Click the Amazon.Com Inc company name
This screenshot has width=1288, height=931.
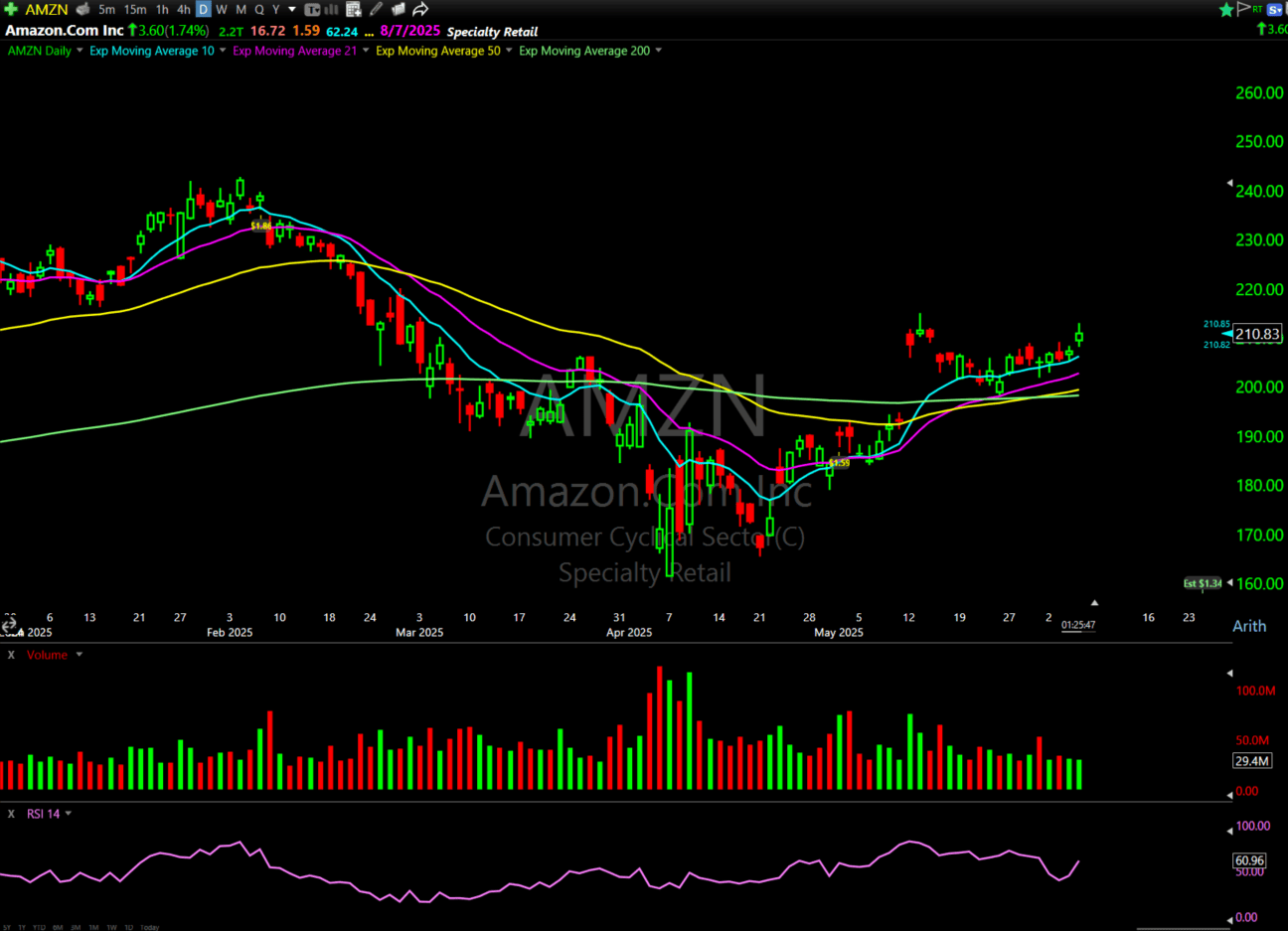tap(65, 31)
